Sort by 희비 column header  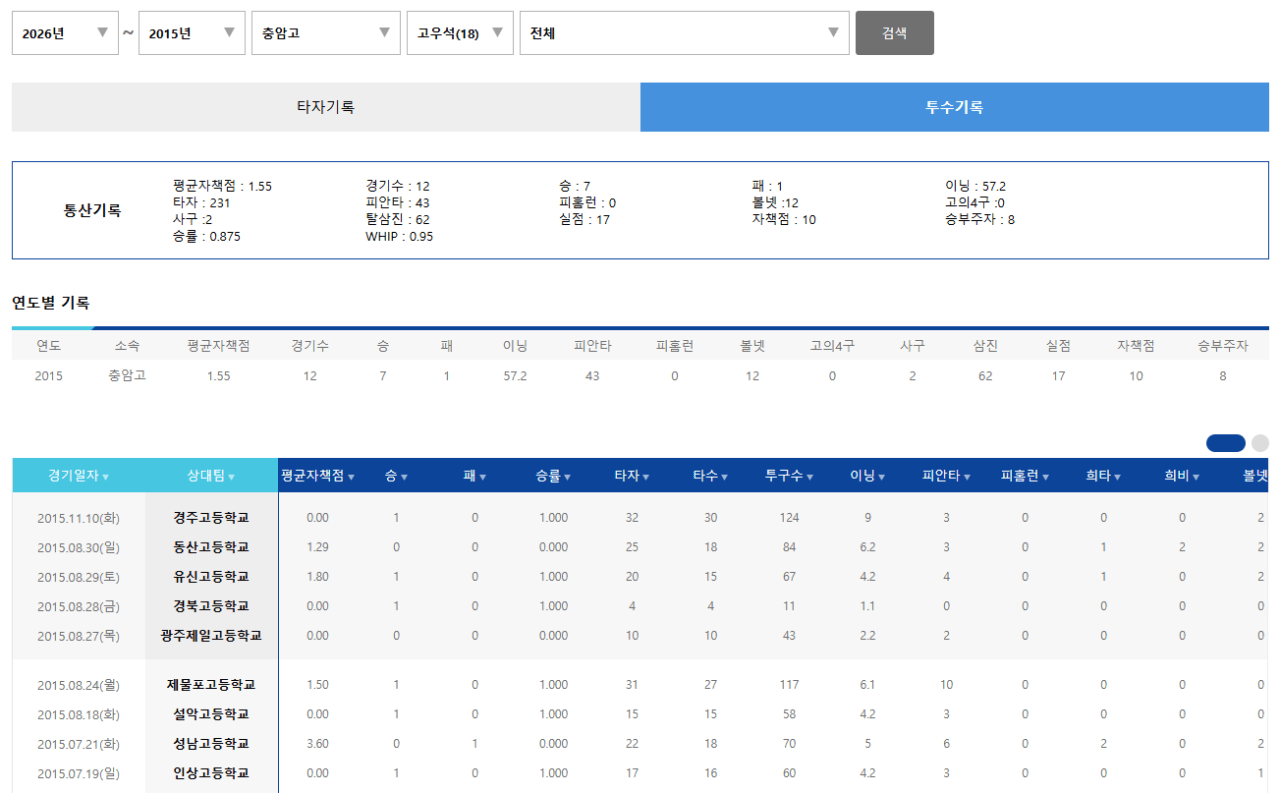(x=1182, y=476)
